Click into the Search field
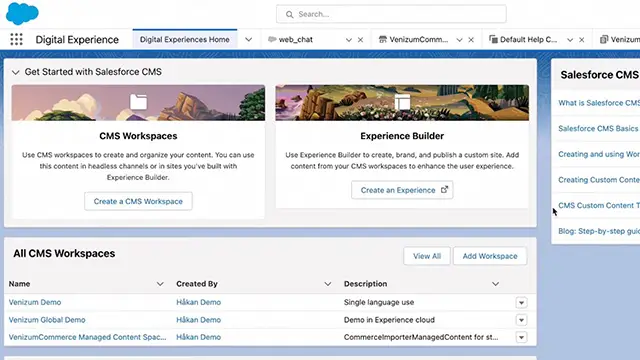The width and height of the screenshot is (640, 360). pyautogui.click(x=391, y=14)
